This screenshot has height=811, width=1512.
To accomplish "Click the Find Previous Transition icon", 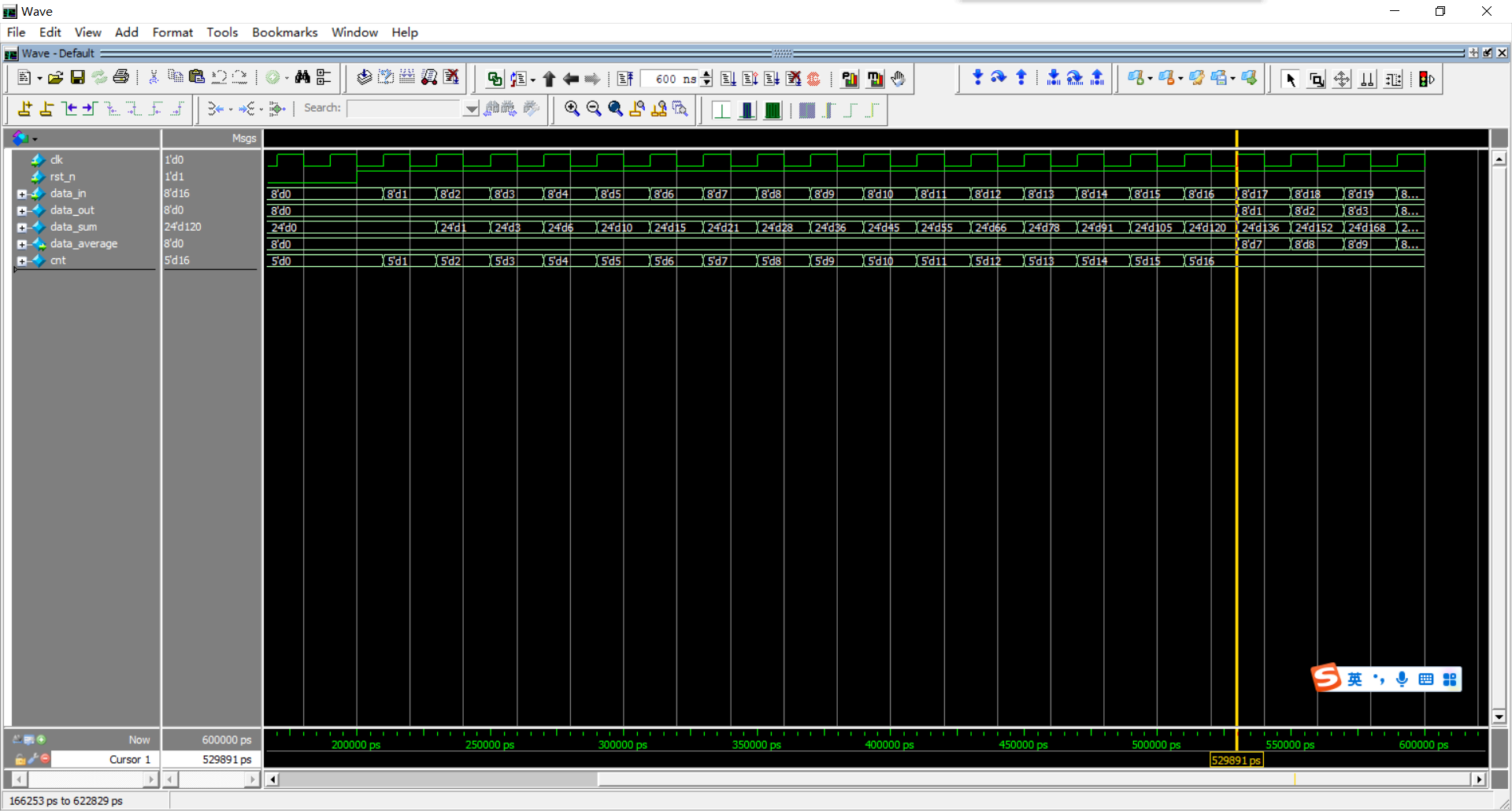I will 69,109.
